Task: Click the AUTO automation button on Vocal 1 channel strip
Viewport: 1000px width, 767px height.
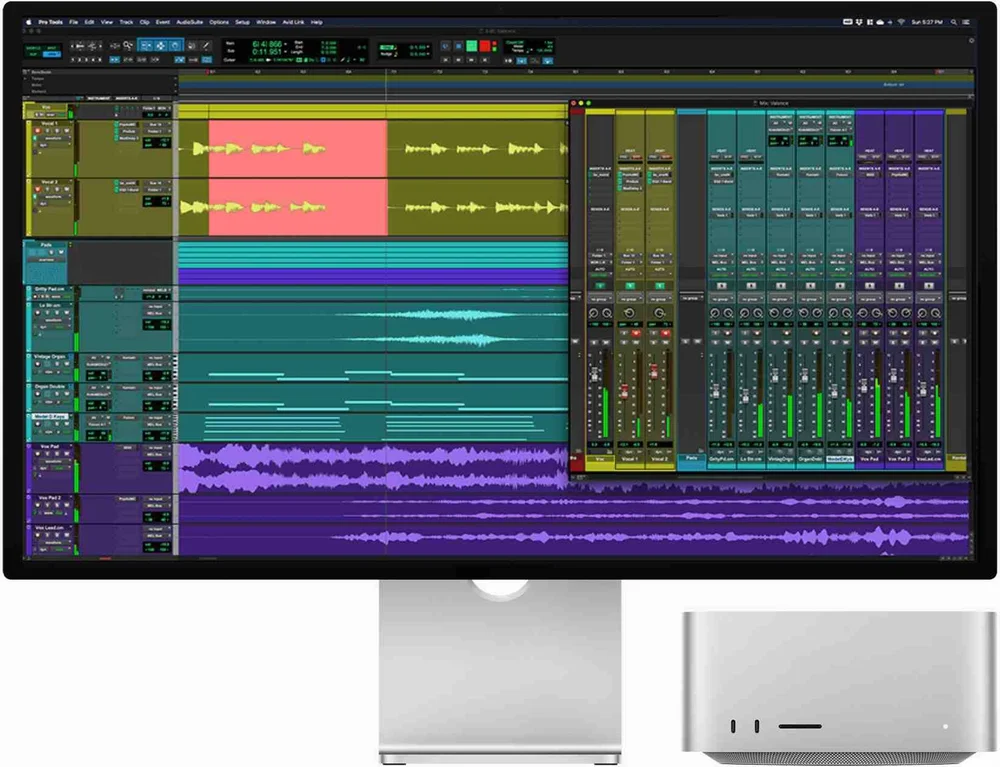Action: point(629,271)
